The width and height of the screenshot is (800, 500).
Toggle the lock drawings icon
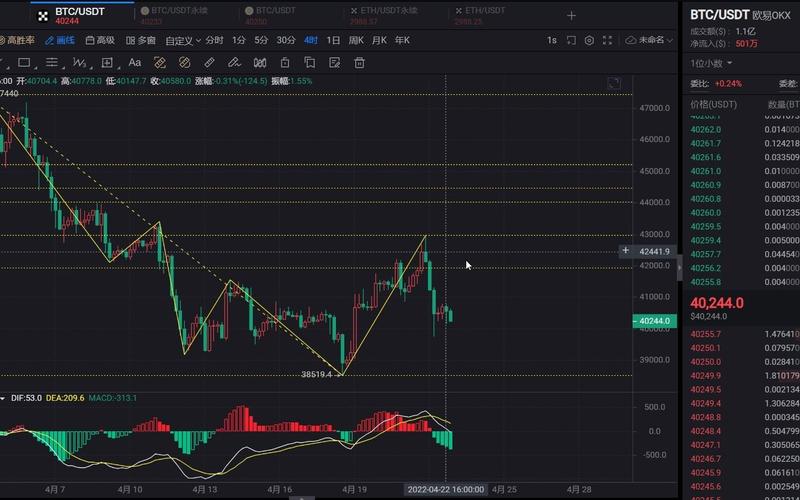pyautogui.click(x=285, y=63)
